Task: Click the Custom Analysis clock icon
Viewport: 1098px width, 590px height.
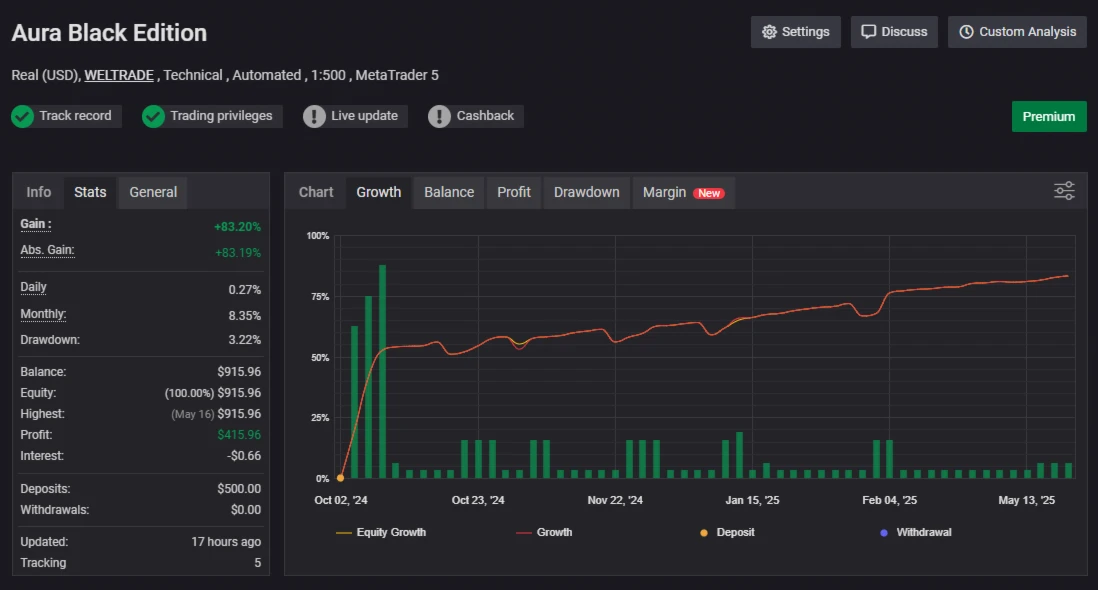Action: click(966, 32)
